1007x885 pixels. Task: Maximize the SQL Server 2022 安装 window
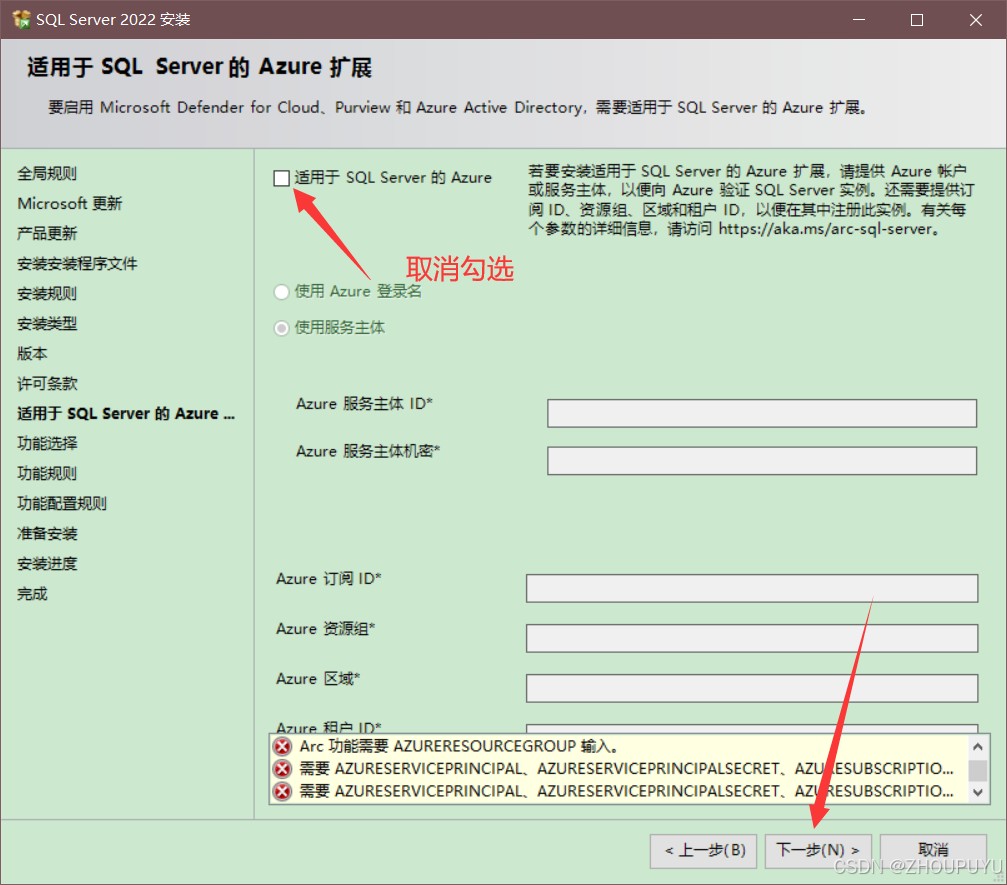coord(917,19)
